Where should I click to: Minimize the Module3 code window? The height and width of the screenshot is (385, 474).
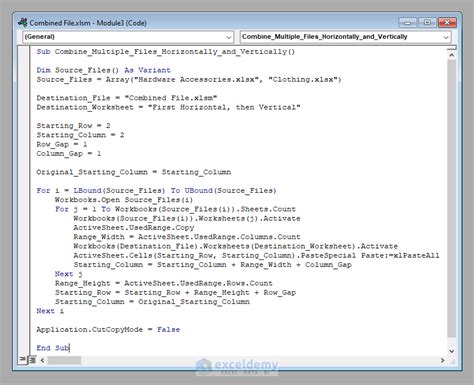click(407, 22)
